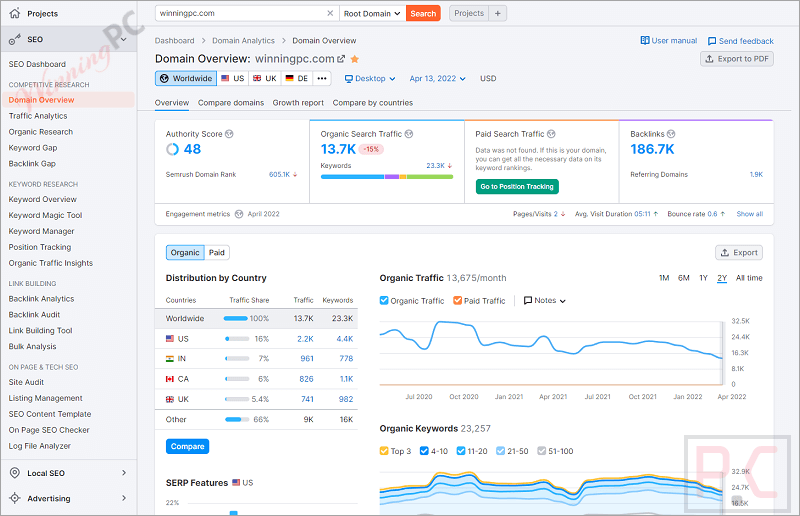Image resolution: width=800 pixels, height=516 pixels.
Task: Click the US flag in Distribution by Country
Action: point(170,338)
